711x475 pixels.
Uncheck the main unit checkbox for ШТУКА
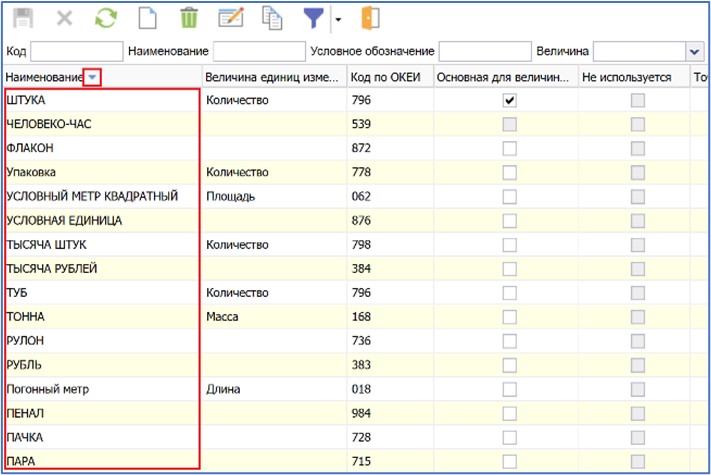pos(509,101)
